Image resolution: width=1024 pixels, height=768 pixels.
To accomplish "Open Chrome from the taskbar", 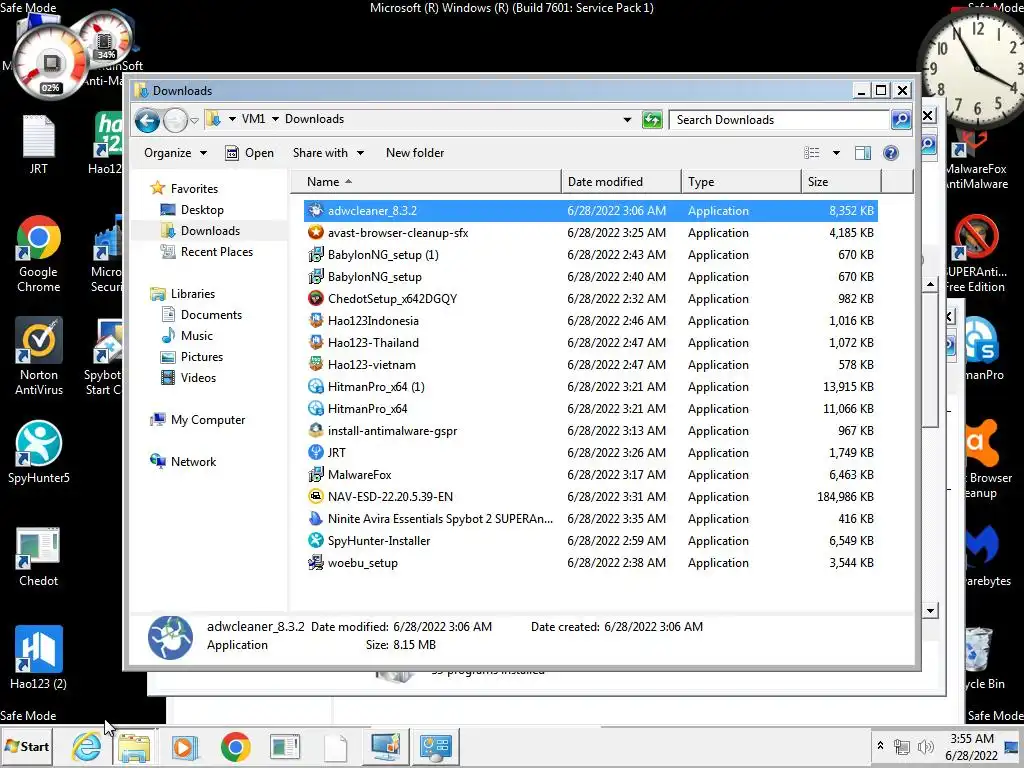I will point(236,746).
